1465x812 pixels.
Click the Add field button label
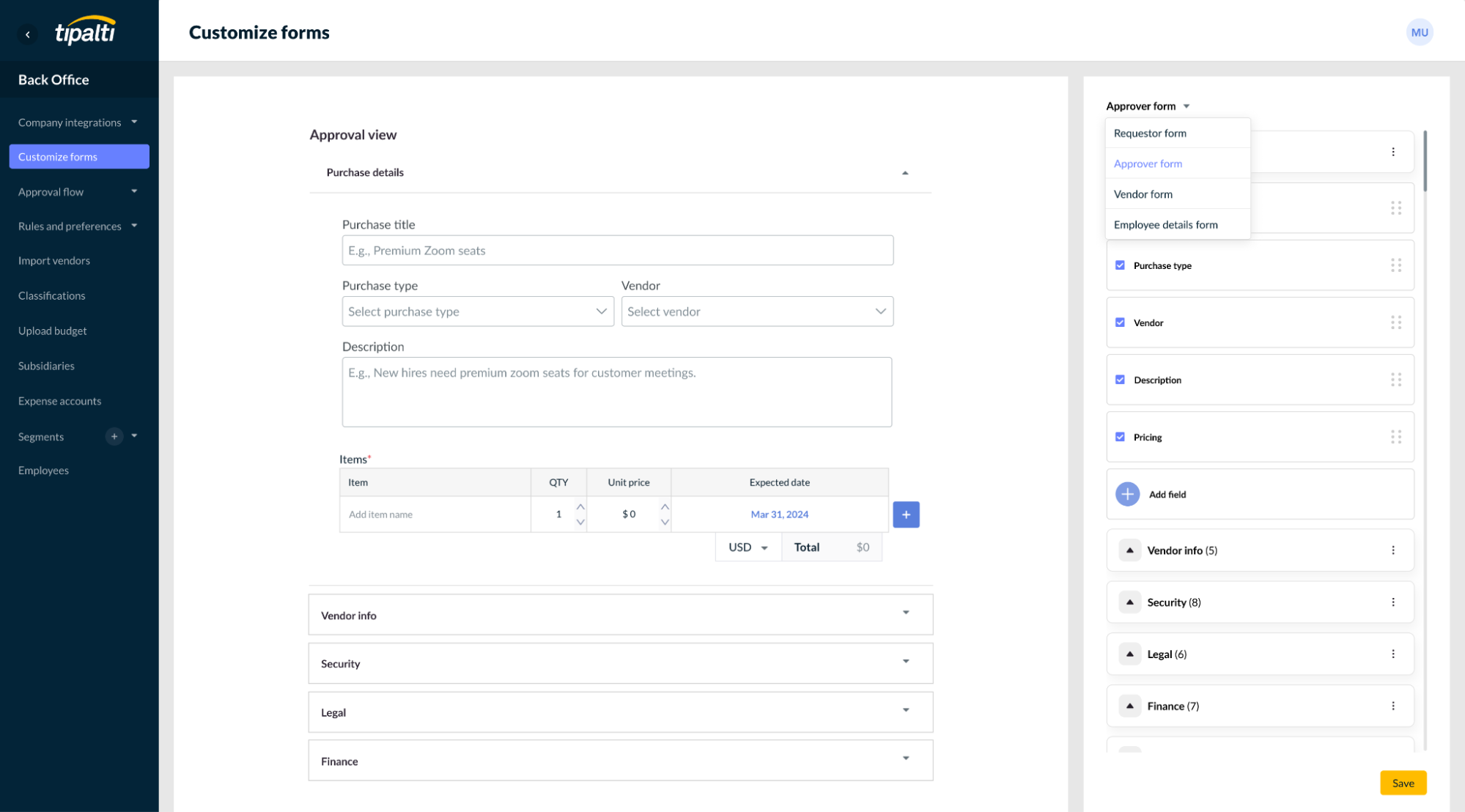pos(1167,495)
